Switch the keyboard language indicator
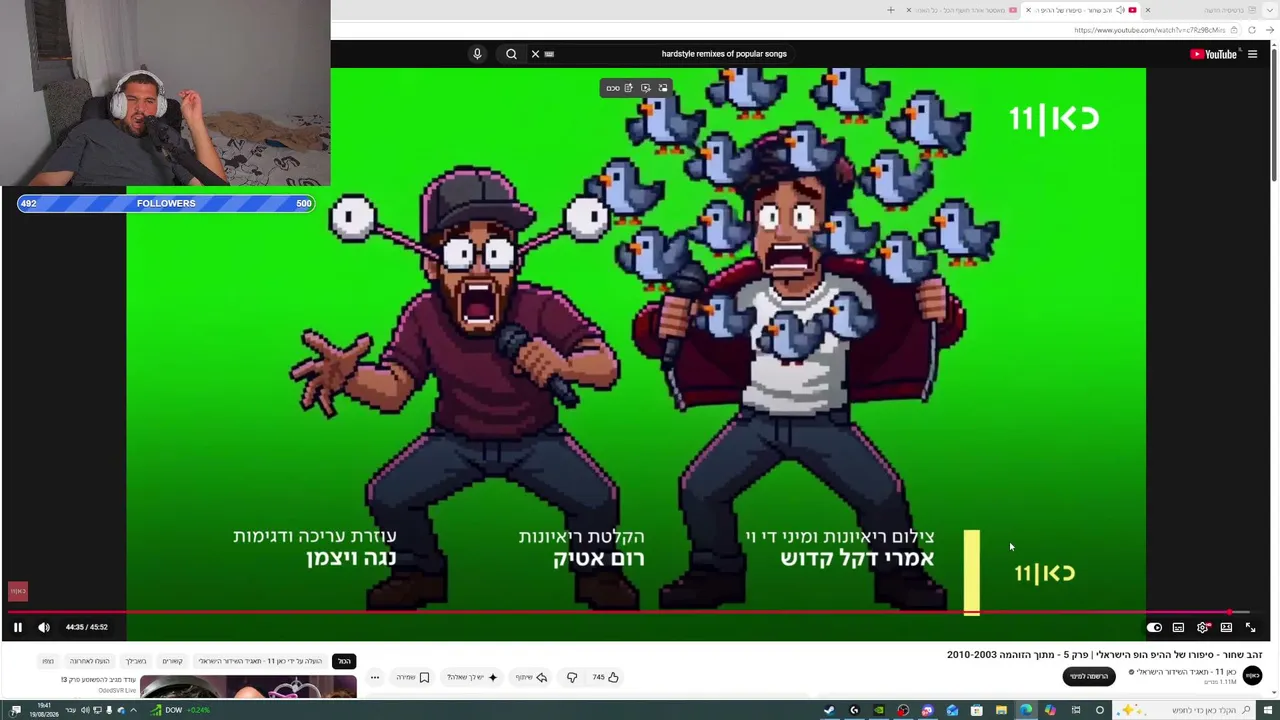This screenshot has height=720, width=1280. pos(70,710)
